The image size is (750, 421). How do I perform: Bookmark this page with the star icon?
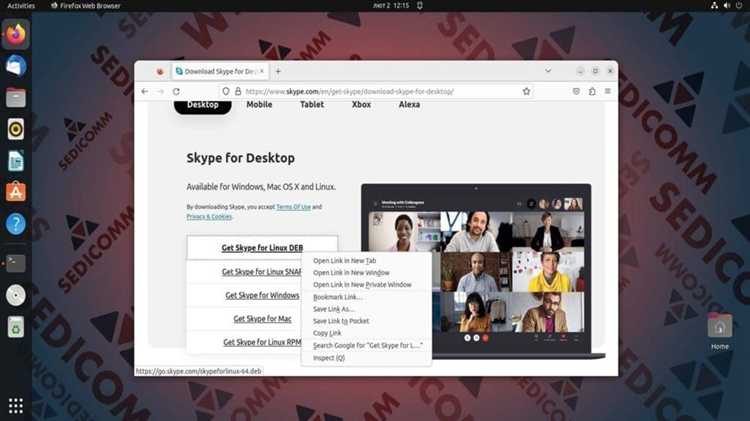(526, 91)
